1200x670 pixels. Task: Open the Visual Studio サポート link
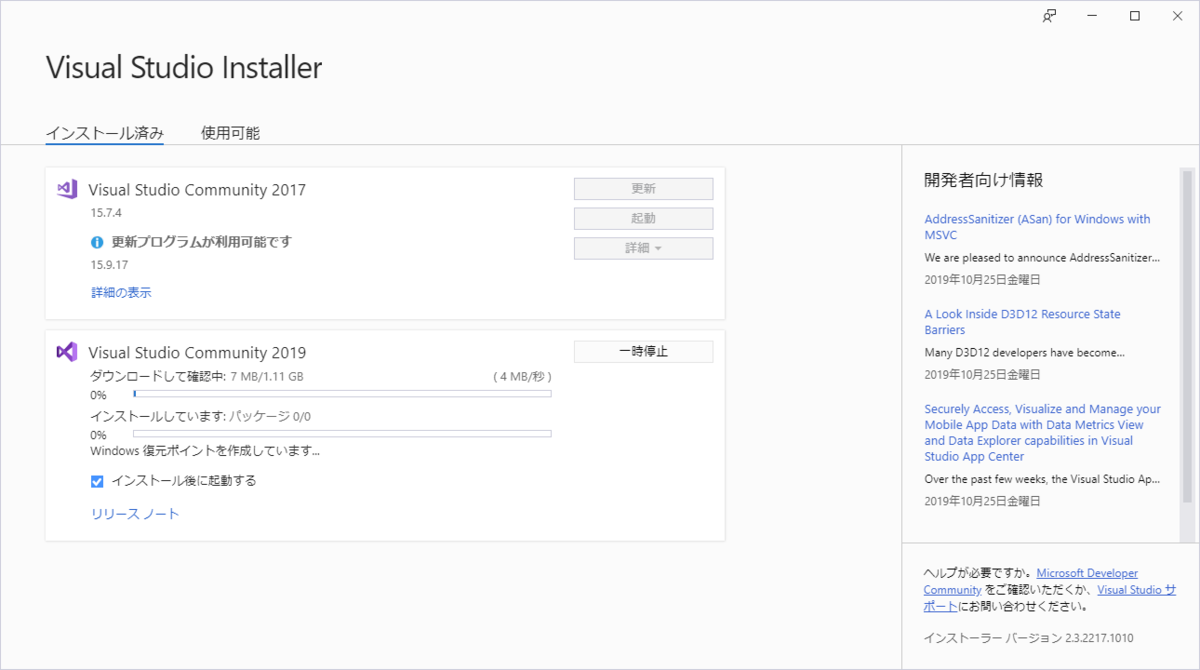click(1137, 589)
